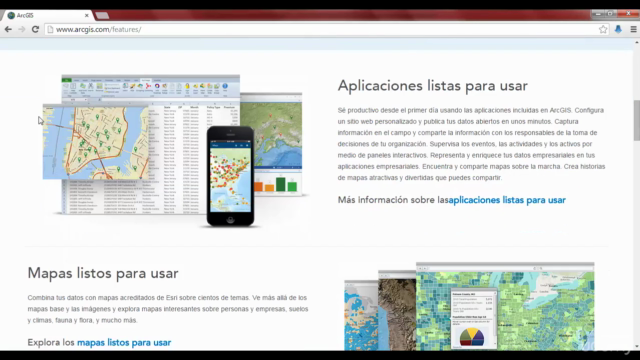
Task: Click the street map image with green pins
Action: pyautogui.click(x=96, y=142)
